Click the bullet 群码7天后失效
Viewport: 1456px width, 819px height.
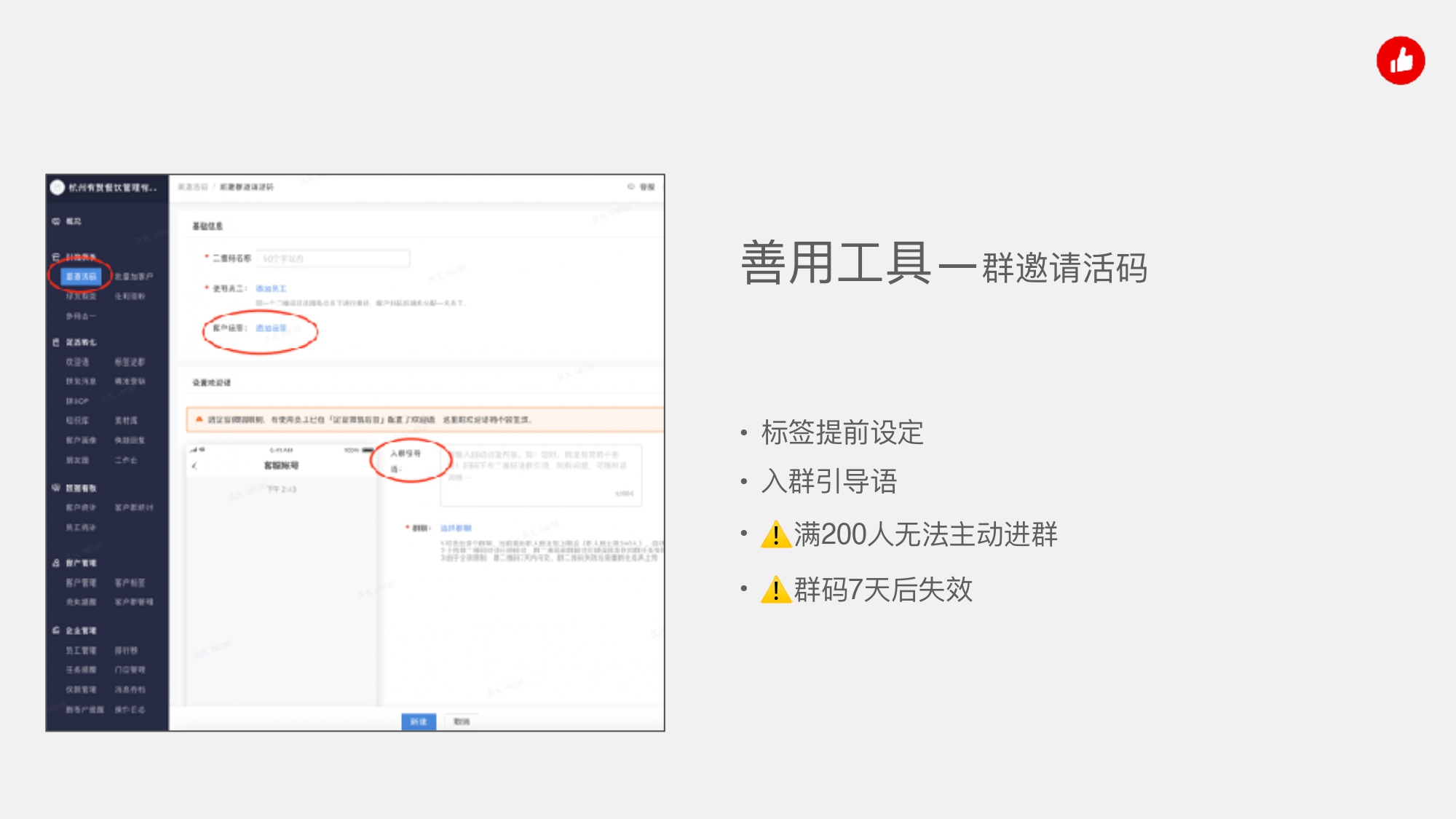point(883,590)
